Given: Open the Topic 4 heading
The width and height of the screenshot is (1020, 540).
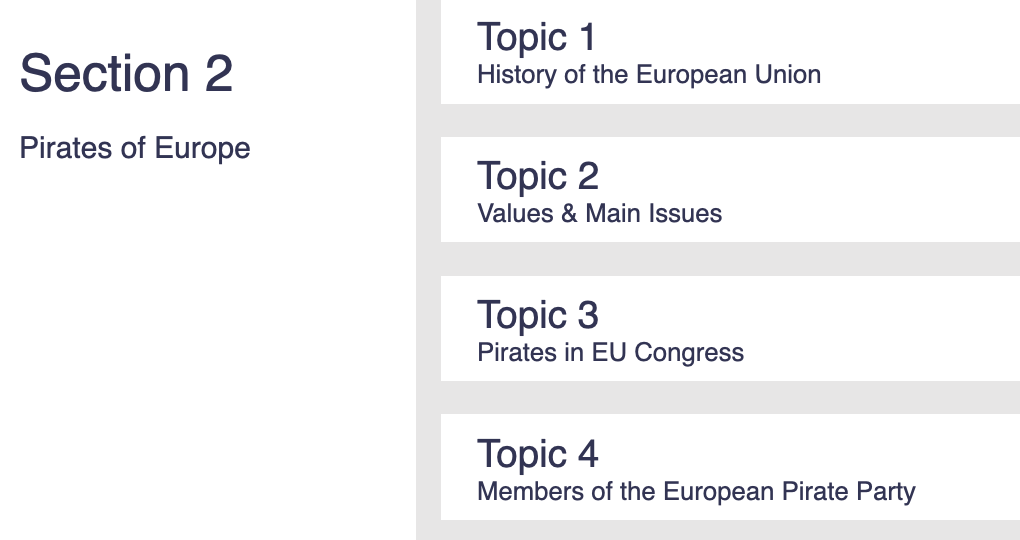Looking at the screenshot, I should pyautogui.click(x=538, y=454).
